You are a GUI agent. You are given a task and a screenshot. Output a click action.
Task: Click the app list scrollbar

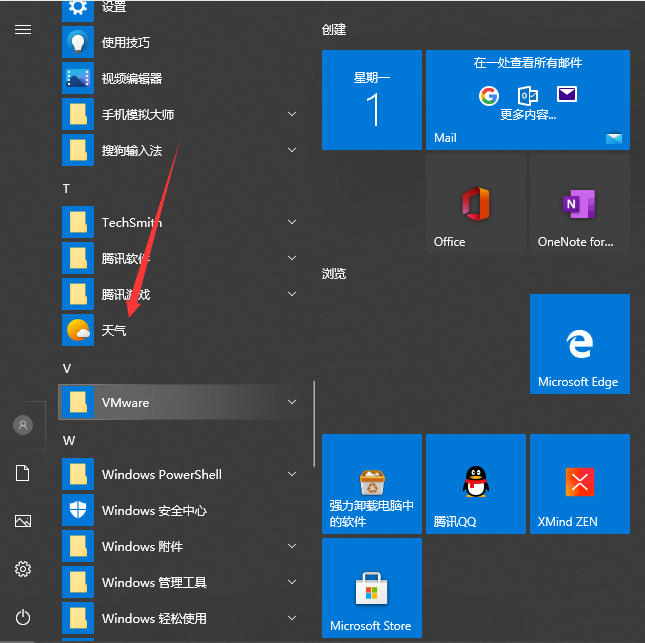pyautogui.click(x=314, y=420)
